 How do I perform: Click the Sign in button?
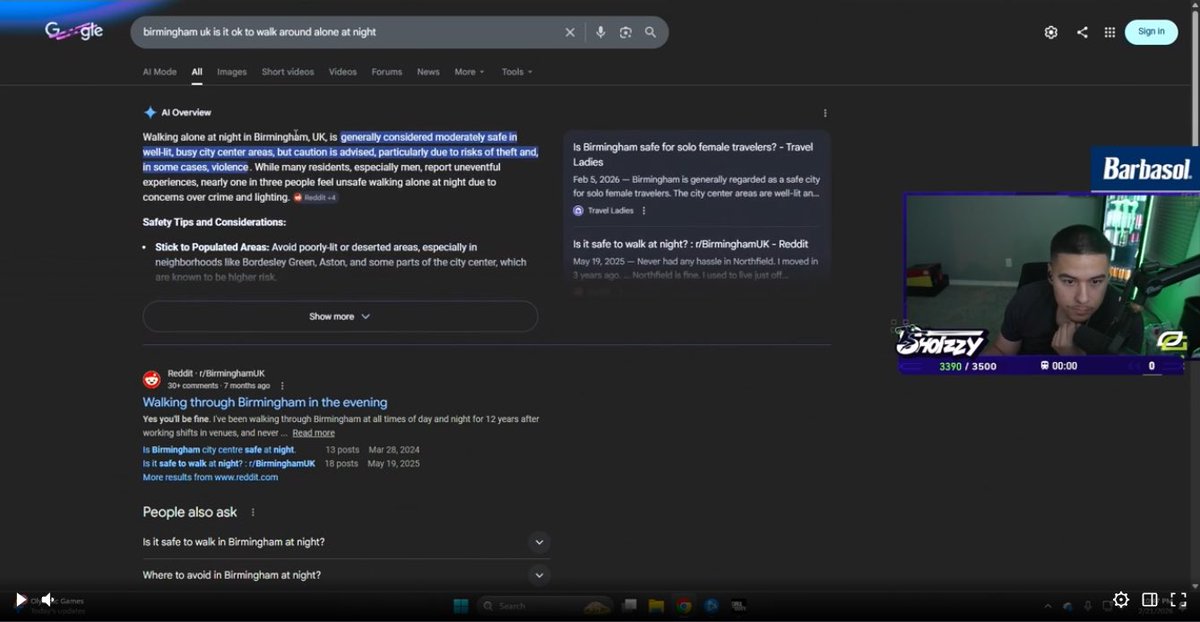pos(1151,32)
